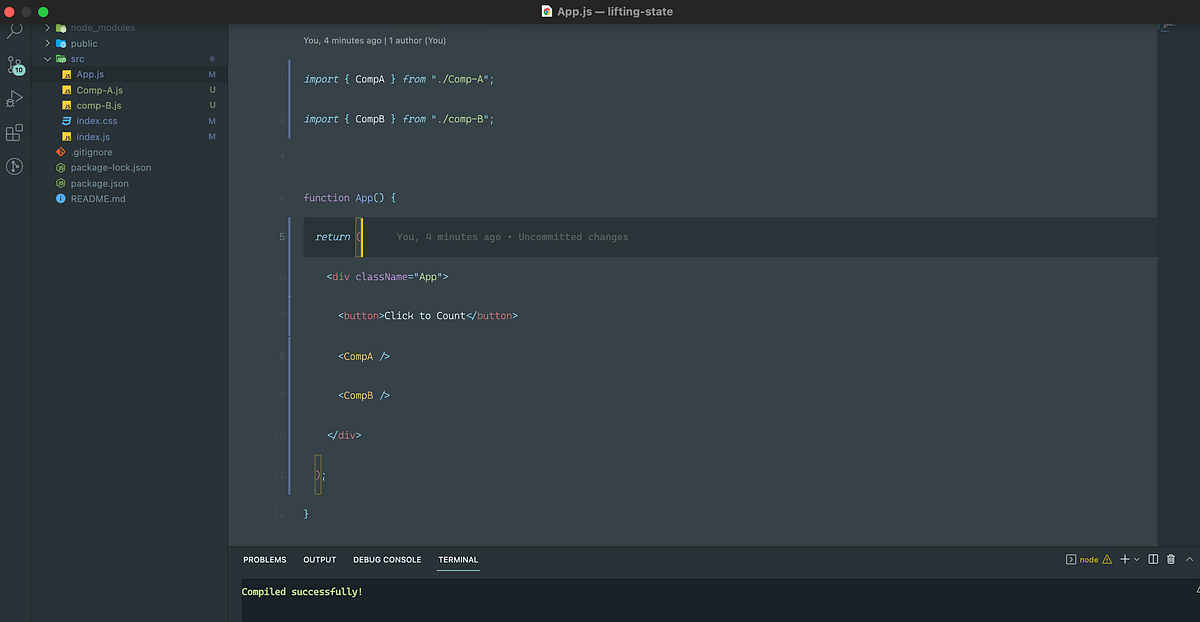Open the Search view in activity bar
The image size is (1200, 622).
[x=15, y=31]
